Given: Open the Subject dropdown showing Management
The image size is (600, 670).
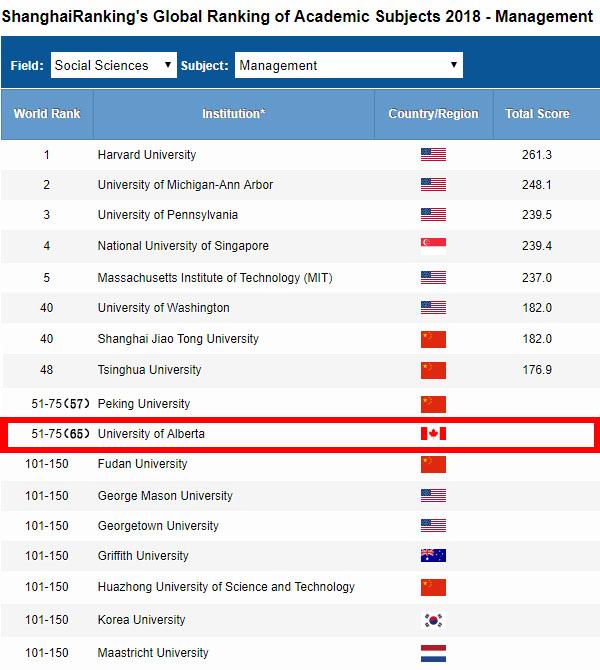Looking at the screenshot, I should coord(349,65).
